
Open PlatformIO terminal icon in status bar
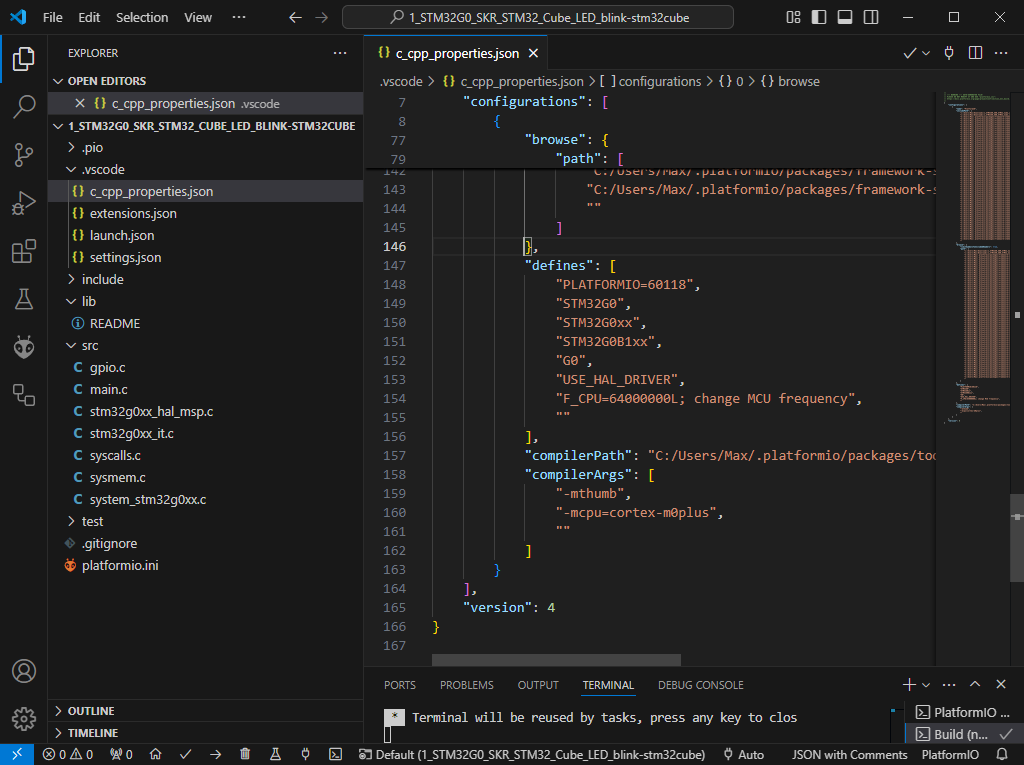click(x=335, y=755)
